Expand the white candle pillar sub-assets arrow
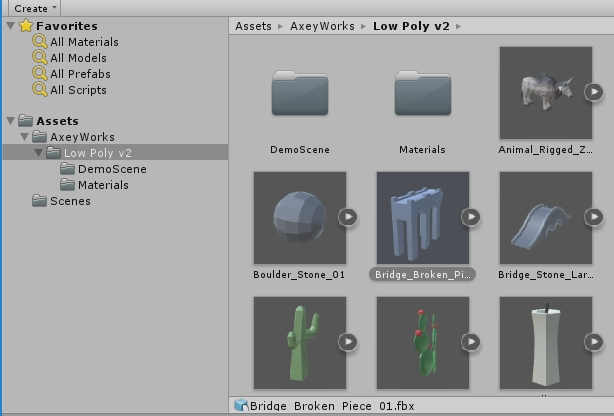The height and width of the screenshot is (416, 614). (594, 342)
